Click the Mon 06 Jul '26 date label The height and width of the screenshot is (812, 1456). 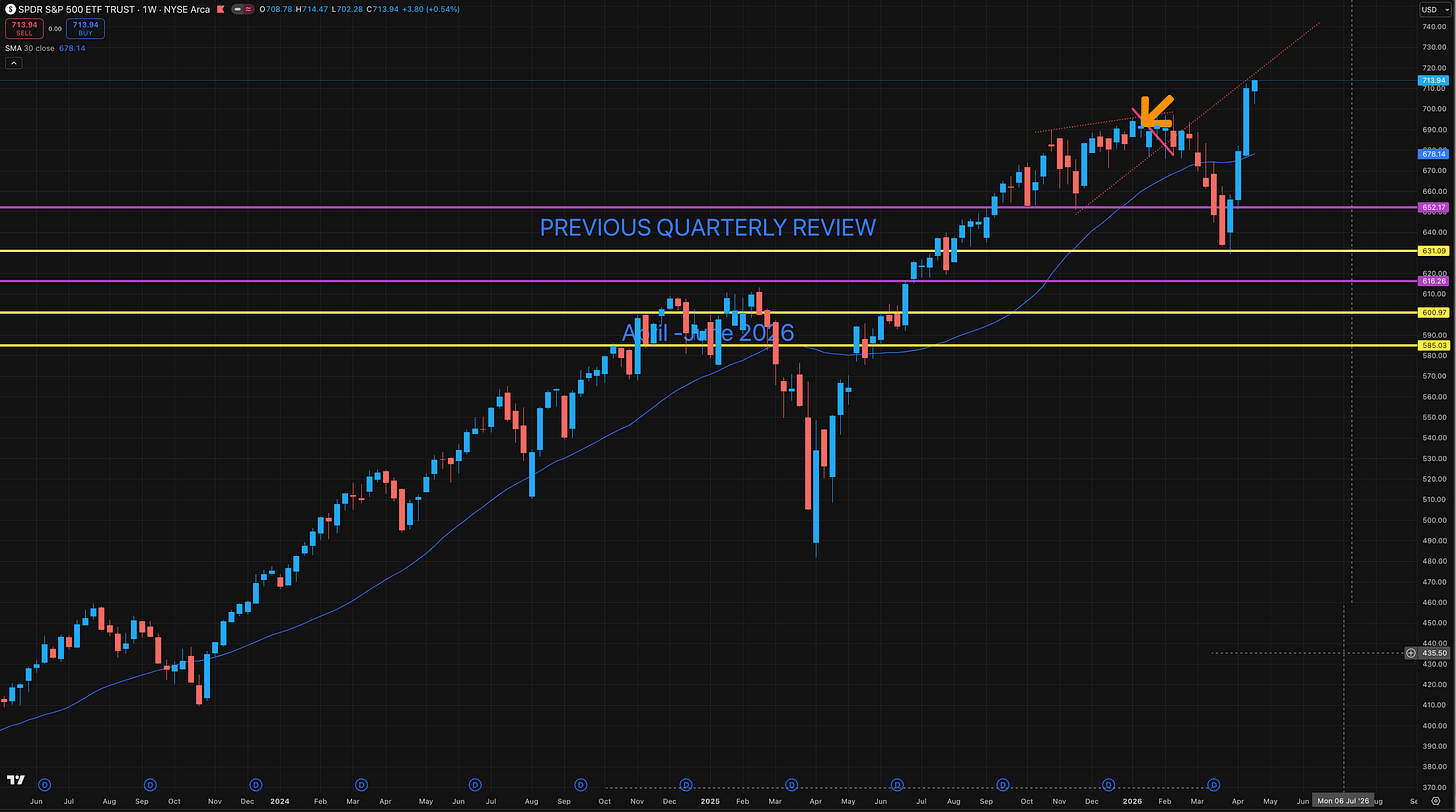1343,801
